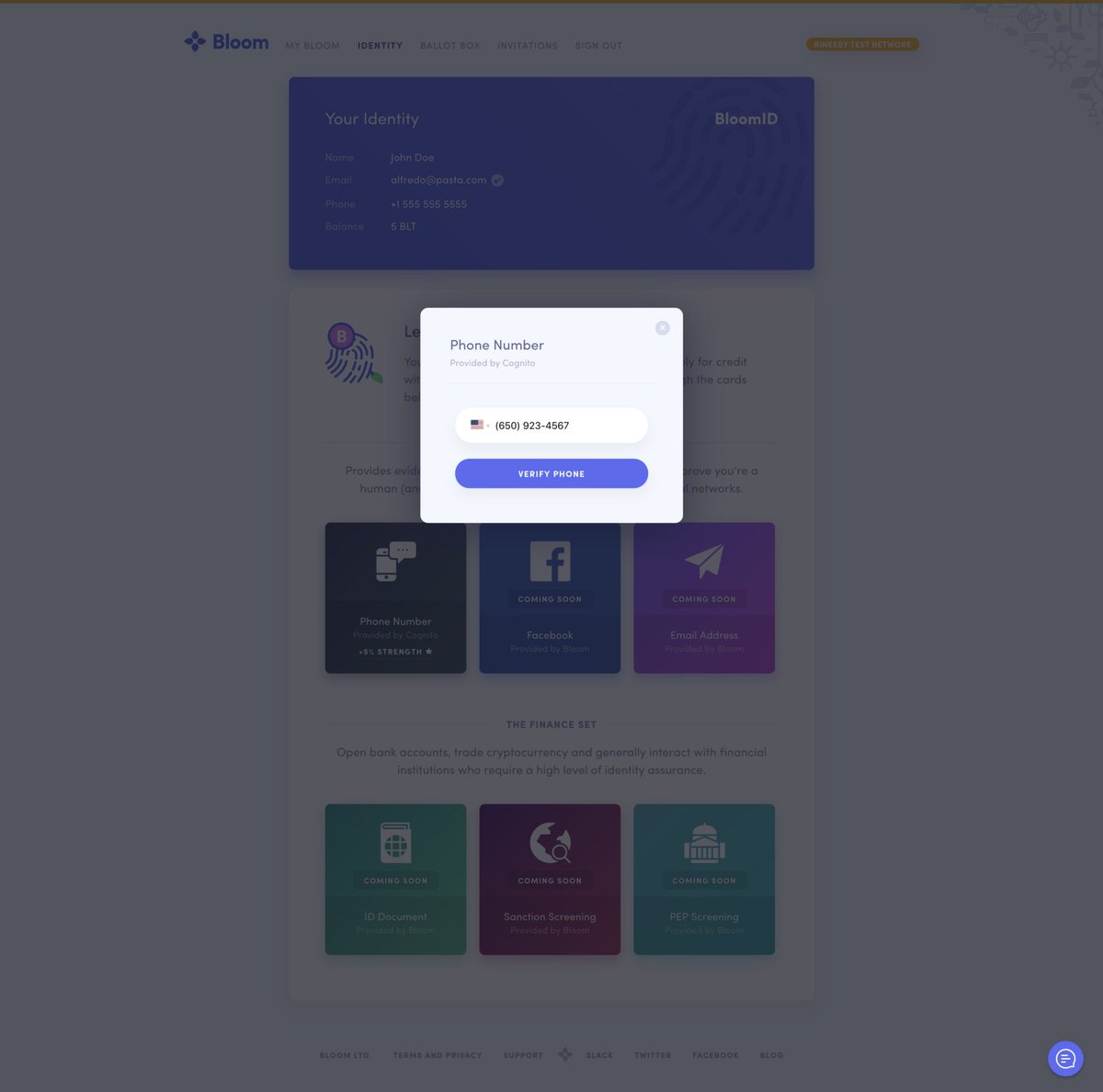Open the ID Document card
This screenshot has height=1092, width=1103.
coord(395,879)
